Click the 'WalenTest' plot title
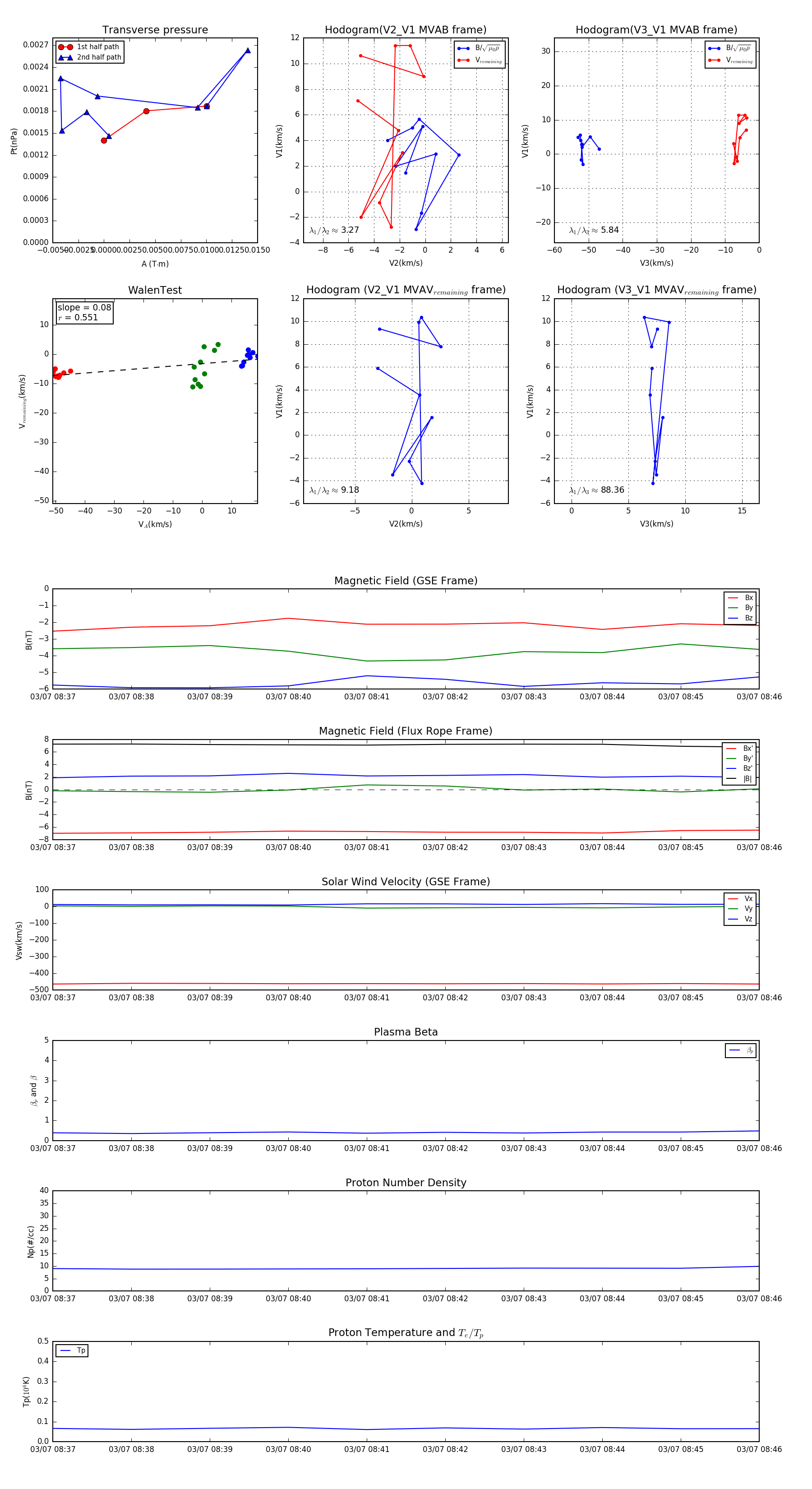Image resolution: width=812 pixels, height=1489 pixels. pyautogui.click(x=155, y=290)
